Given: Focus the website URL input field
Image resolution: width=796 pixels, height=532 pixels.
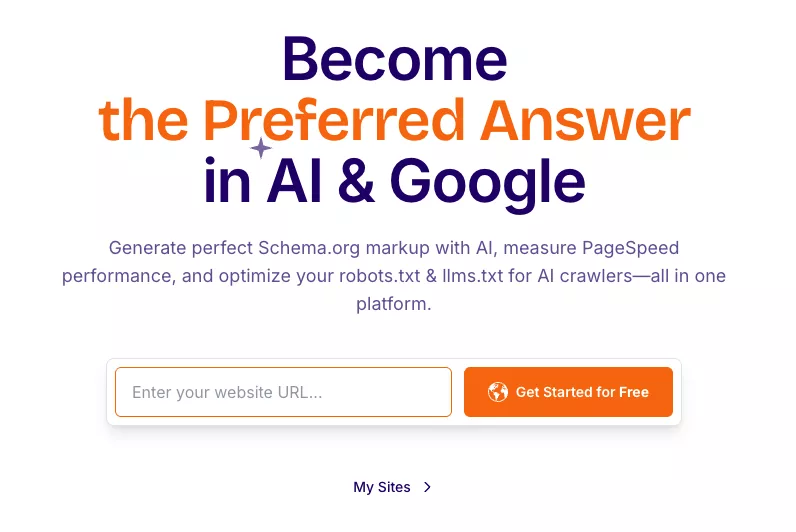Looking at the screenshot, I should [x=283, y=392].
